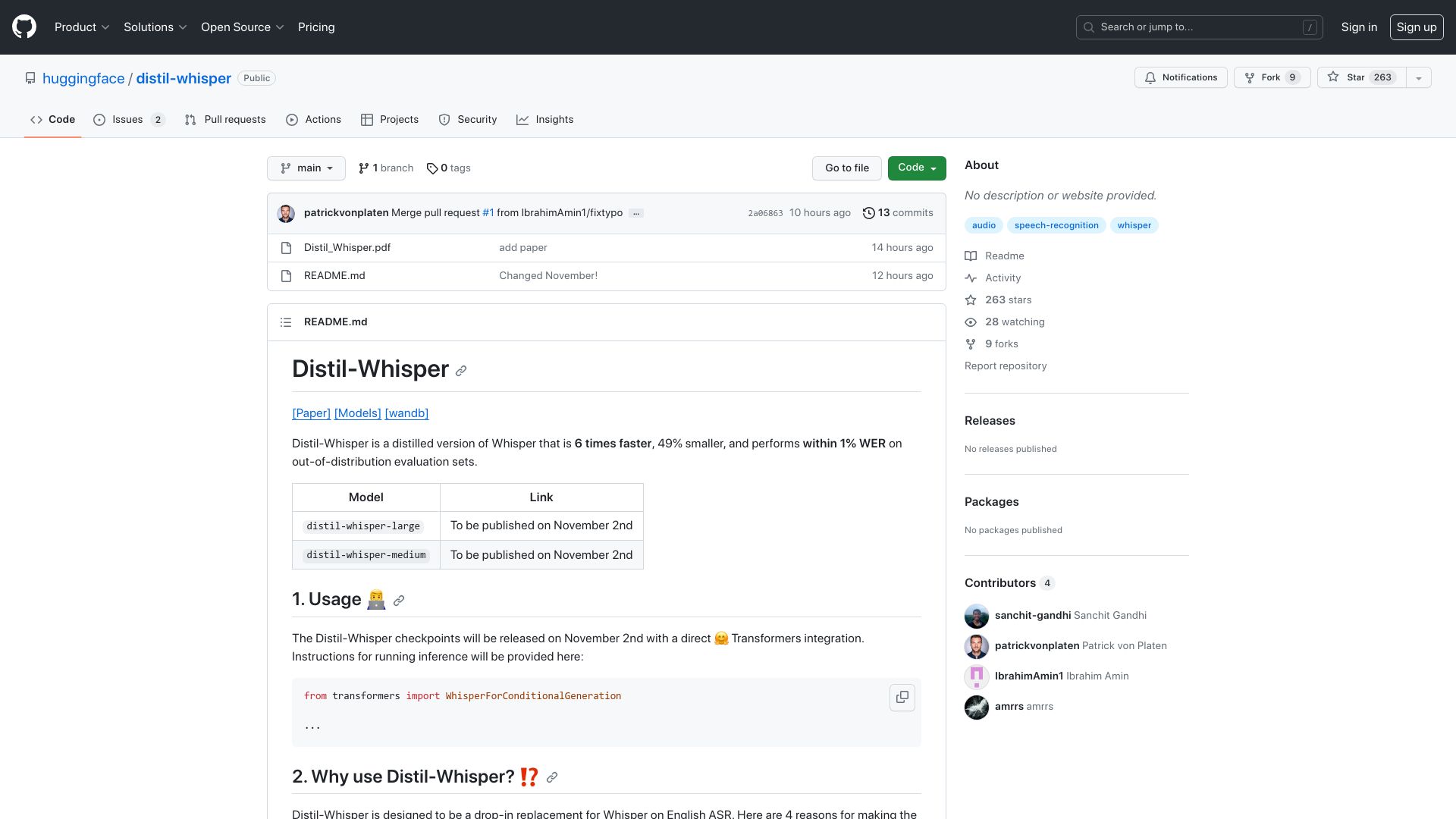1456x819 pixels.
Task: Expand green Code clone dropdown
Action: pyautogui.click(x=917, y=168)
